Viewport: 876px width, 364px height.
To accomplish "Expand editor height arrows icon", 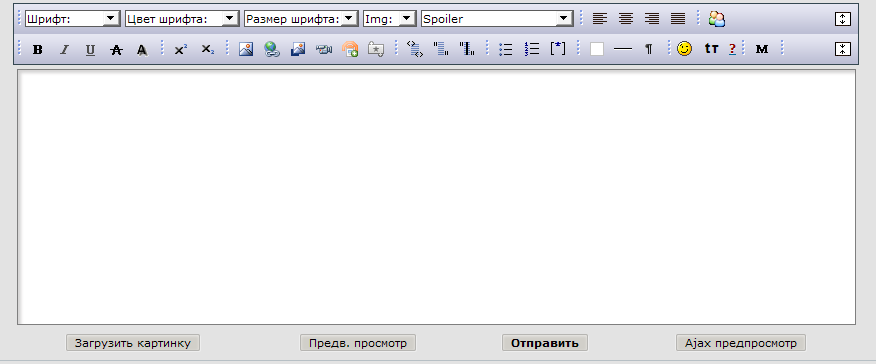I will tap(842, 19).
